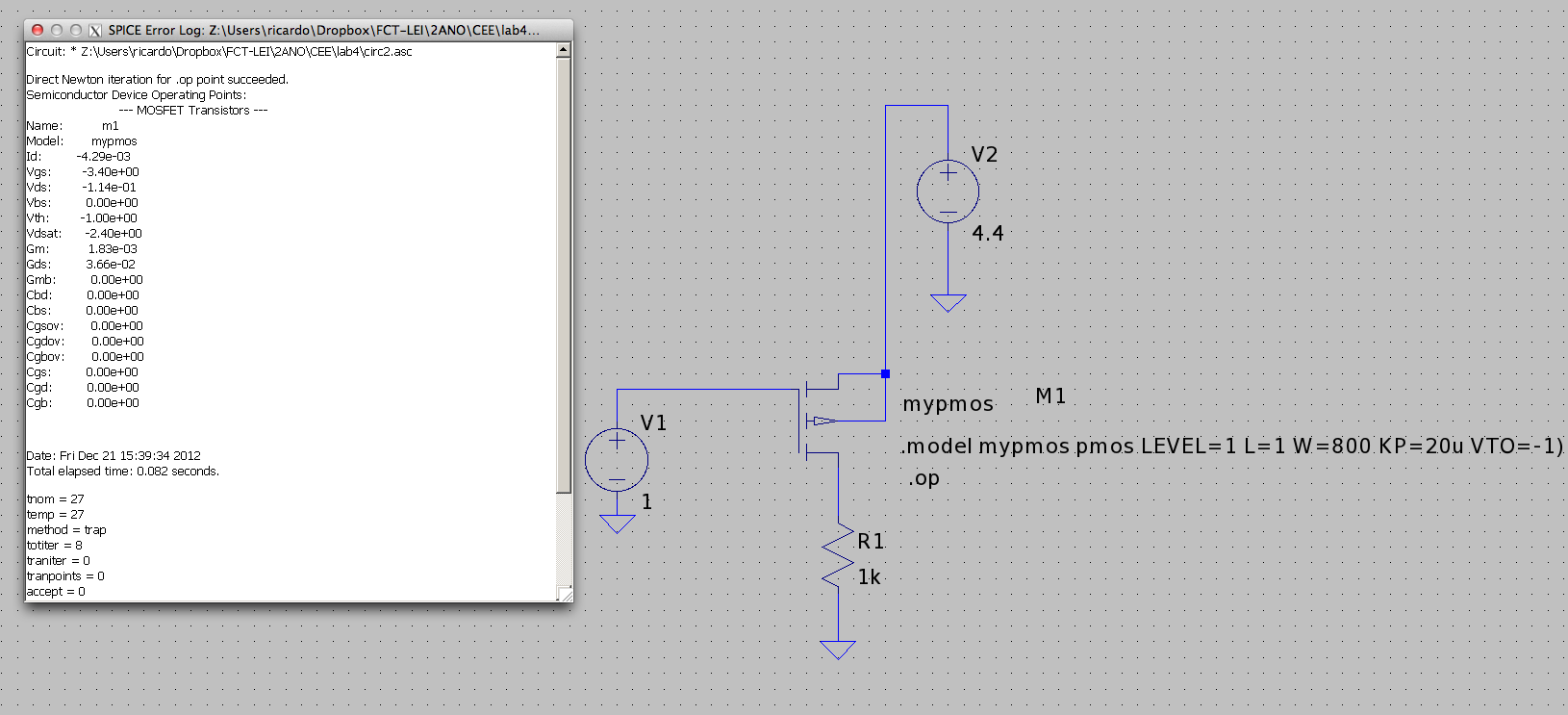1568x715 pixels.
Task: Click the mypmos model name label
Action: point(948,404)
